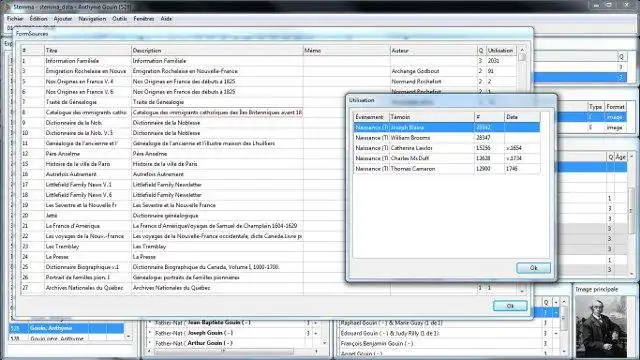Select Emigration Rochelaise en Nouvelle-France description
The image size is (640, 360).
point(185,71)
